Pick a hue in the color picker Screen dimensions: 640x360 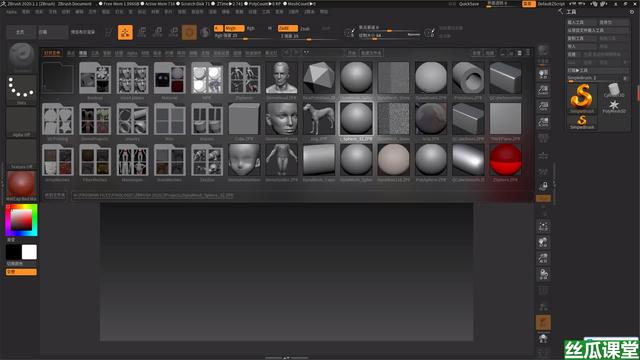[21, 220]
